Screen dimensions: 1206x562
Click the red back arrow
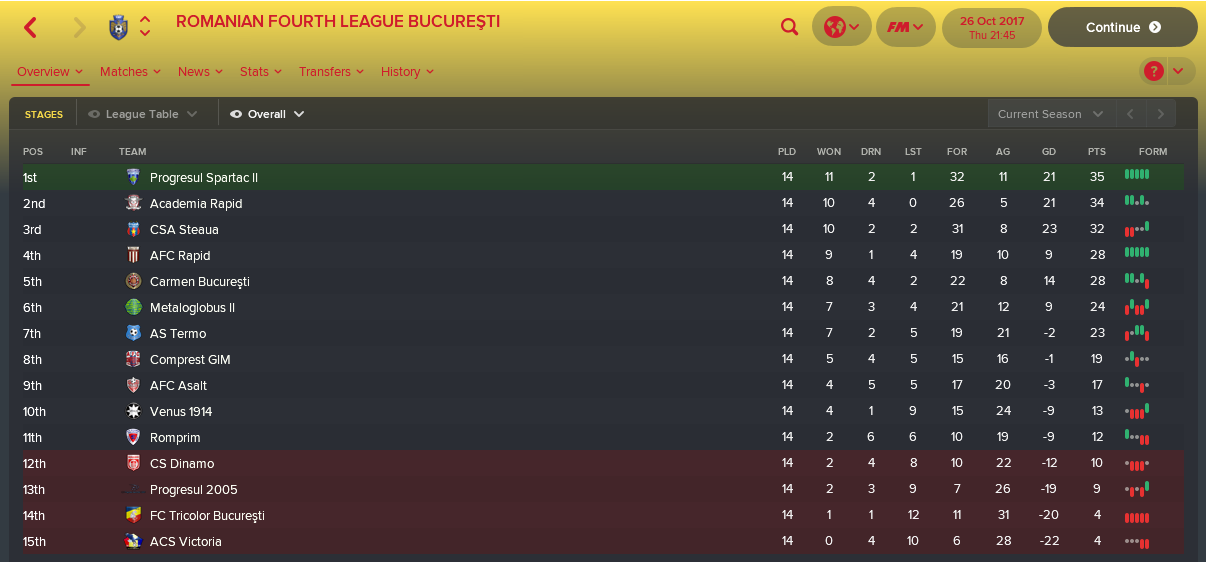[31, 28]
